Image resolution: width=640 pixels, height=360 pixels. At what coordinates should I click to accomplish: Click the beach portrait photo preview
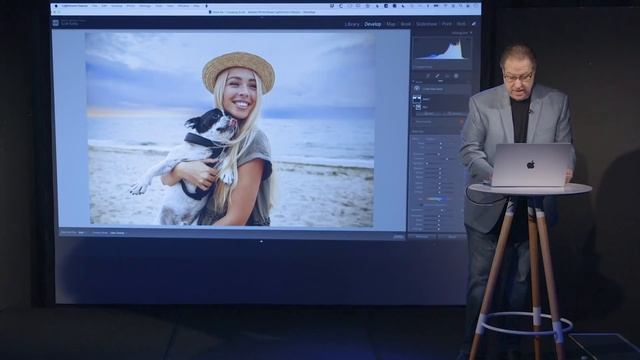[x=231, y=129]
